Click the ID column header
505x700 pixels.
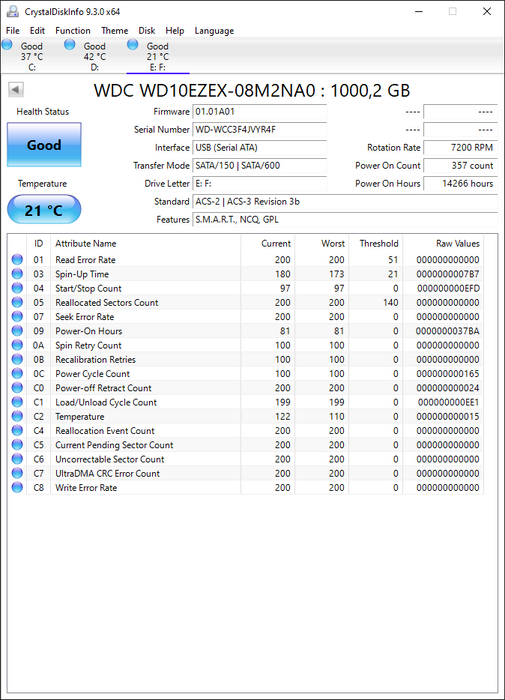38,243
